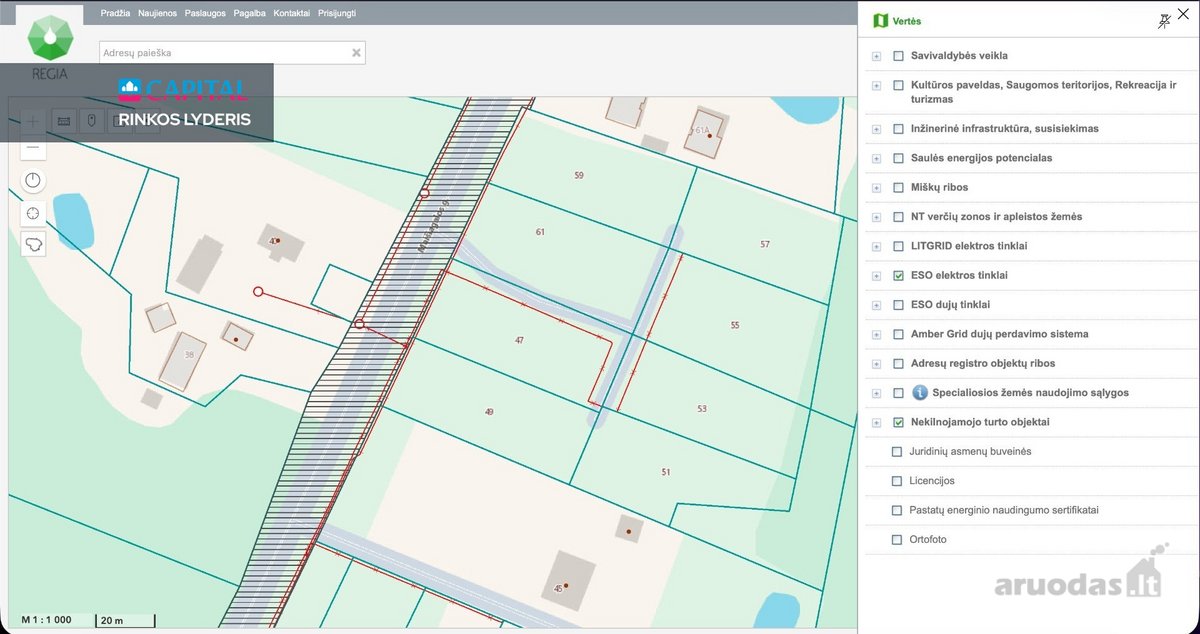Reset map rotation with compass button
Viewport: 1200px width, 634px height.
33,181
